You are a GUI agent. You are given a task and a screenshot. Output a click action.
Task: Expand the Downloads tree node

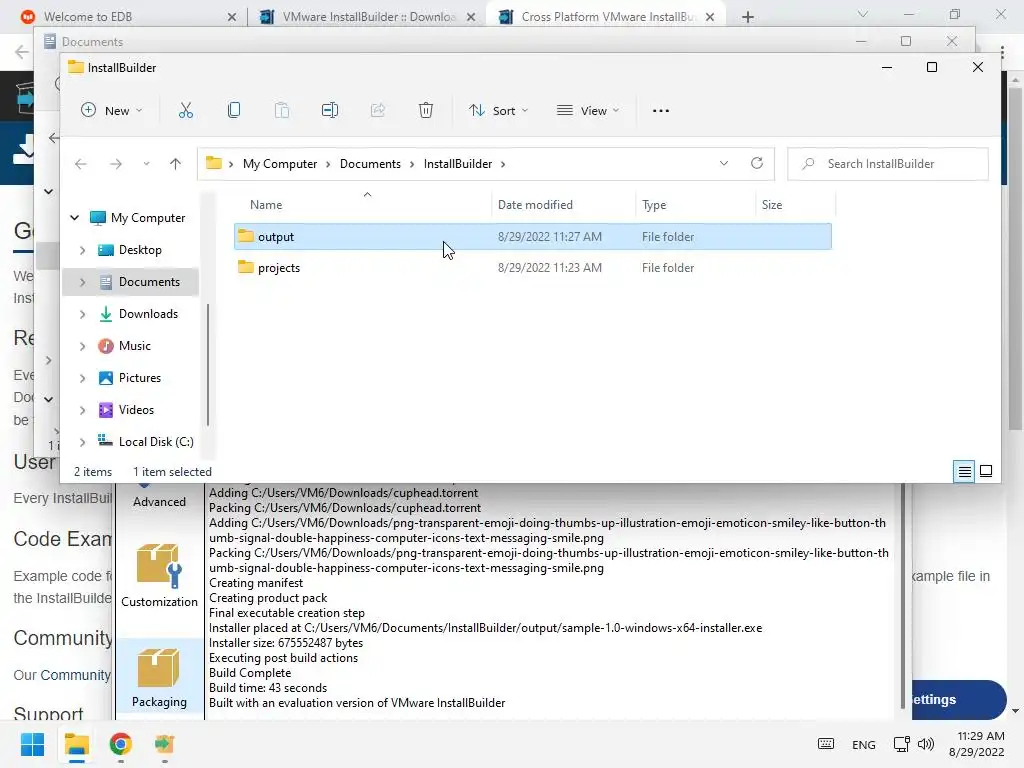click(82, 314)
